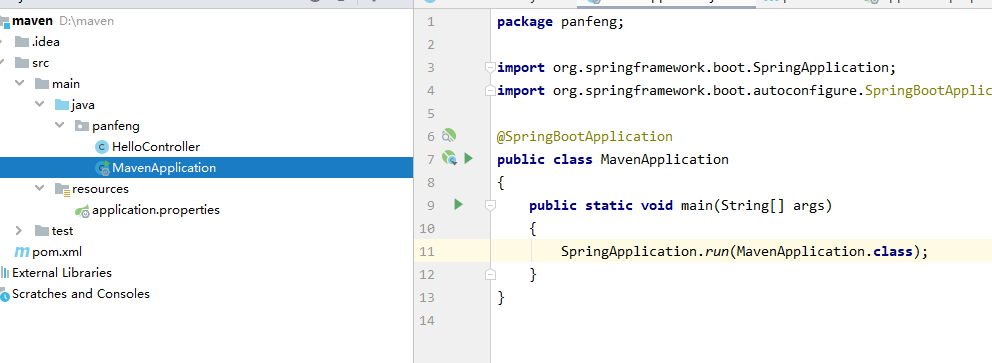
Task: Click the .idea folder icon
Action: (x=22, y=42)
